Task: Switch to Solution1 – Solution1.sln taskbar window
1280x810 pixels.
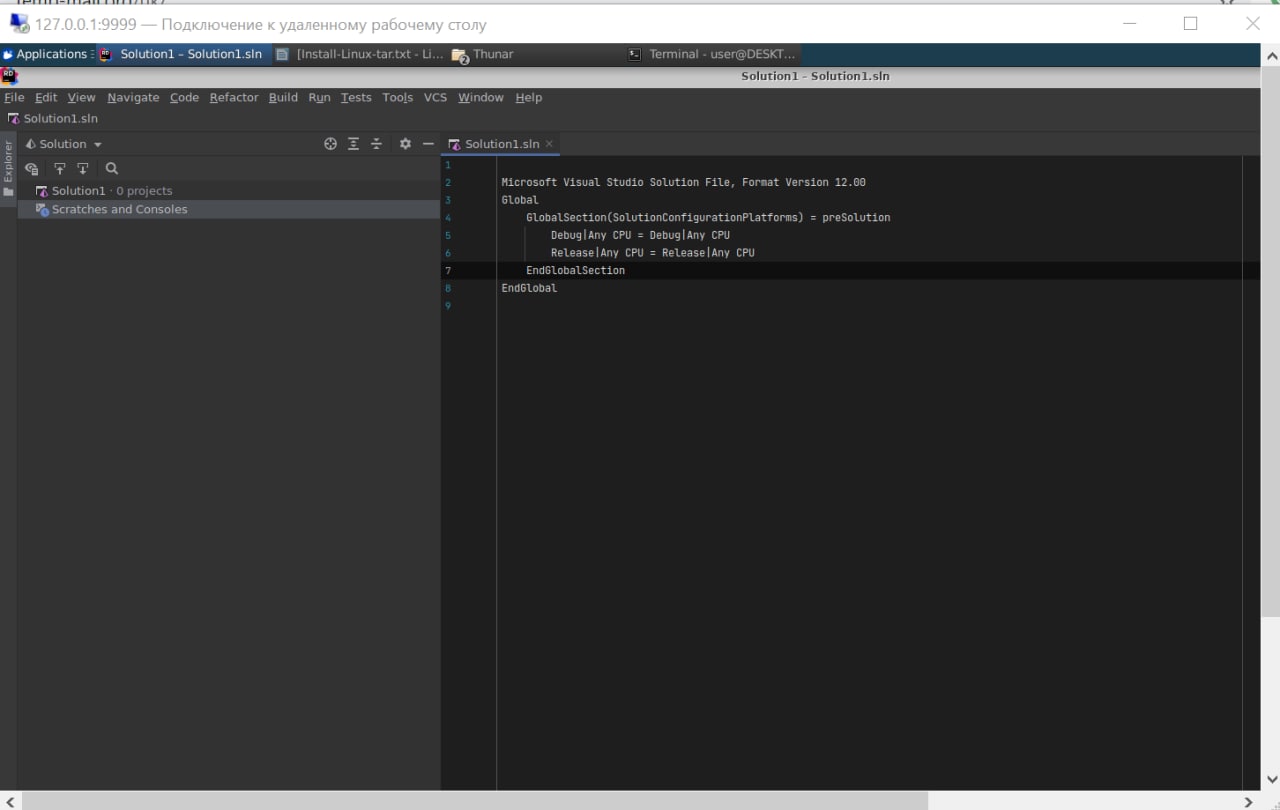Action: tap(182, 54)
